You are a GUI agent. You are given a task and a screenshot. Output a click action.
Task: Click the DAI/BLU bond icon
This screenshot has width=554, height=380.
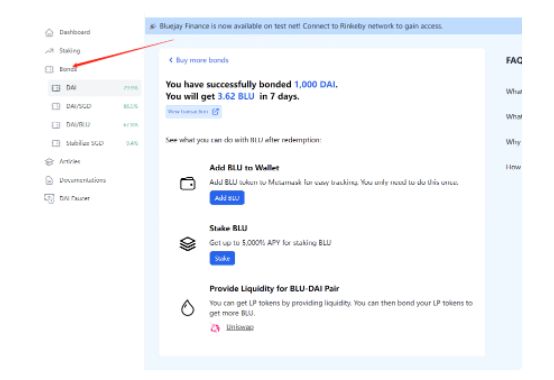56,125
